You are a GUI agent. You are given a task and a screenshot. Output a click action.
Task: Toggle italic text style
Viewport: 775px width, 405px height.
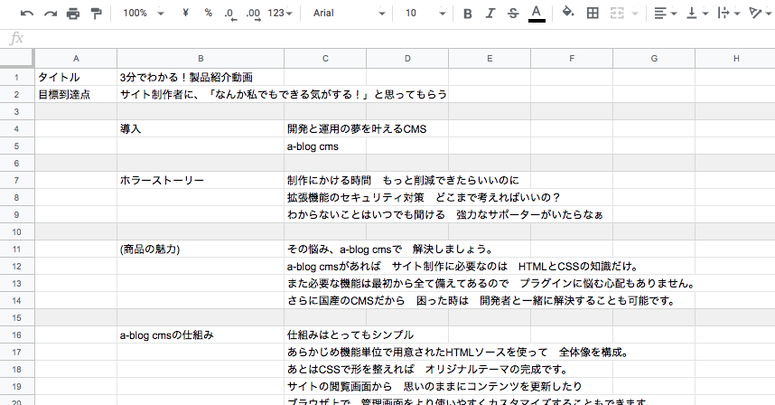click(x=490, y=14)
